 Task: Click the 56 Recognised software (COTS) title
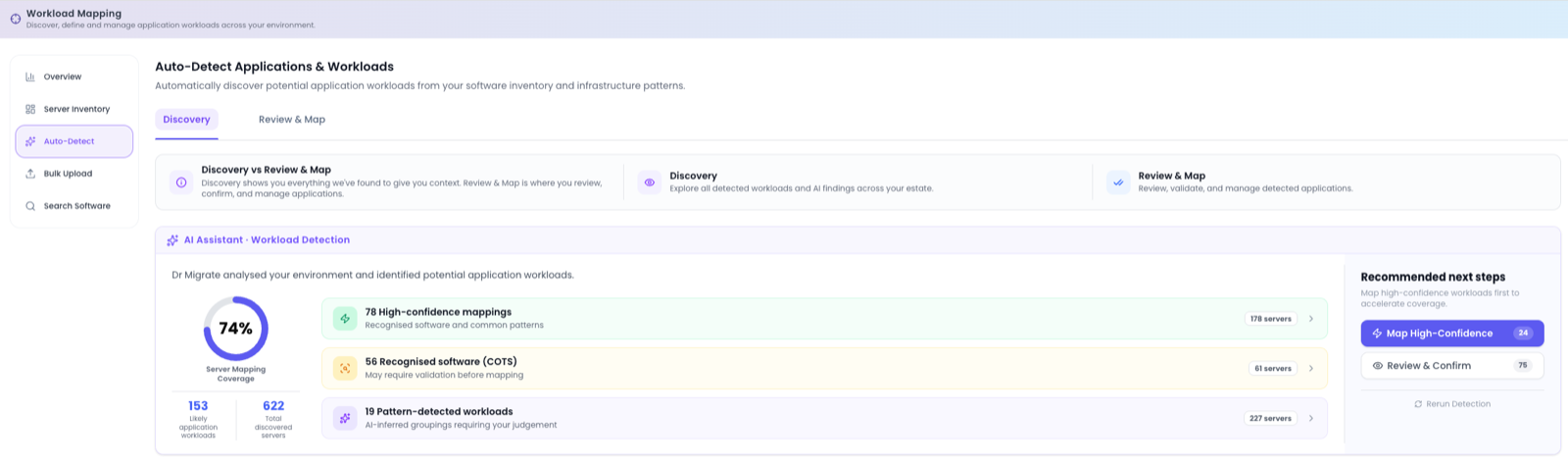click(x=441, y=362)
